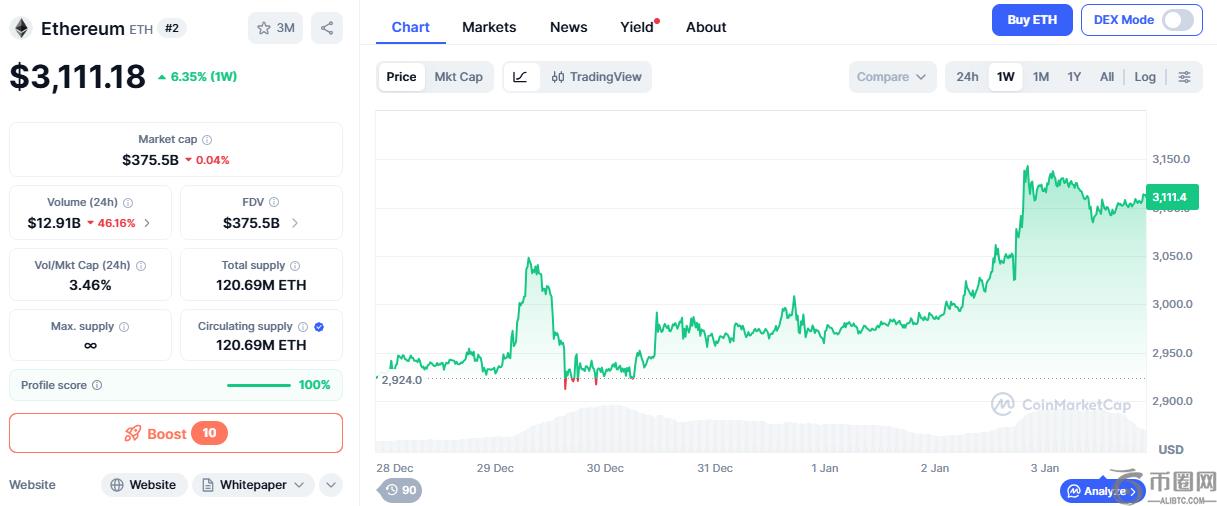Select the line chart type icon
Viewport: 1217px width, 506px height.
tap(521, 77)
